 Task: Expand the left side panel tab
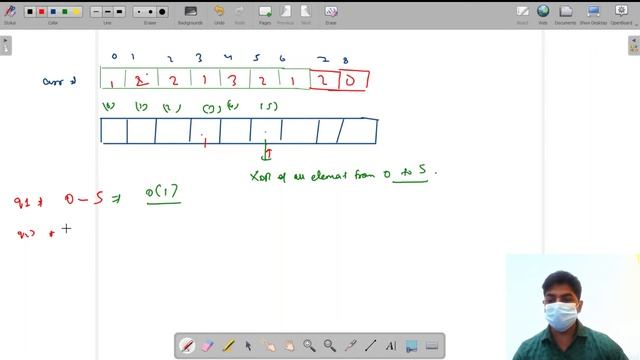(x=6, y=45)
